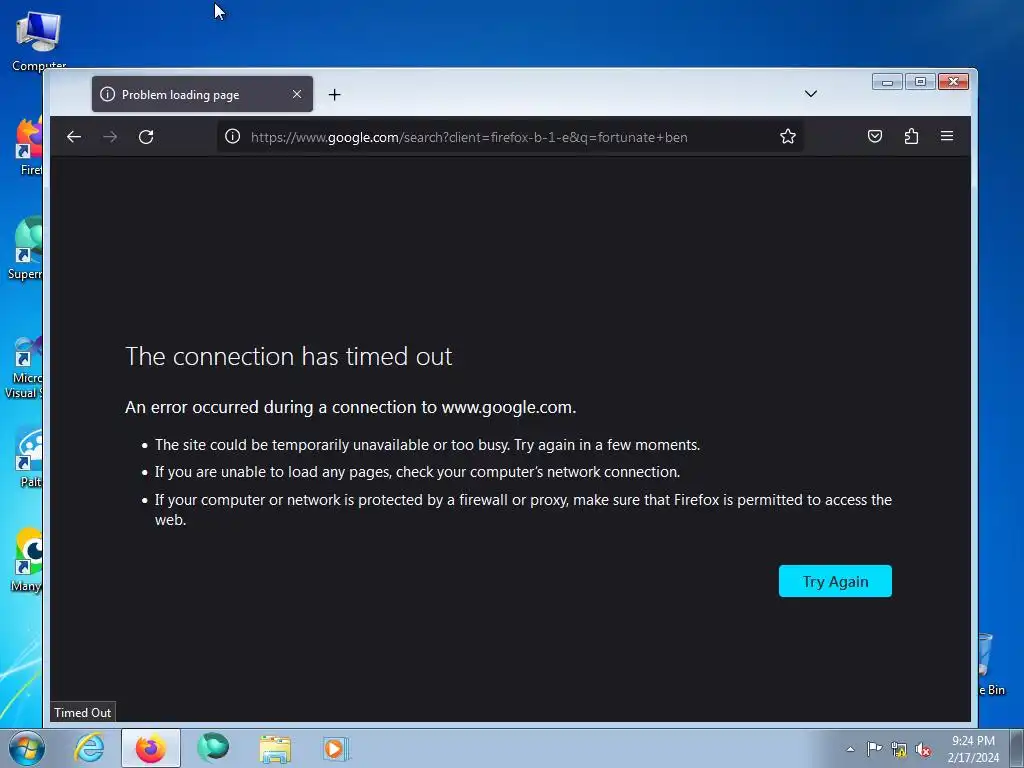Open the Action Center flag icon
Image resolution: width=1024 pixels, height=768 pixels.
coord(874,749)
